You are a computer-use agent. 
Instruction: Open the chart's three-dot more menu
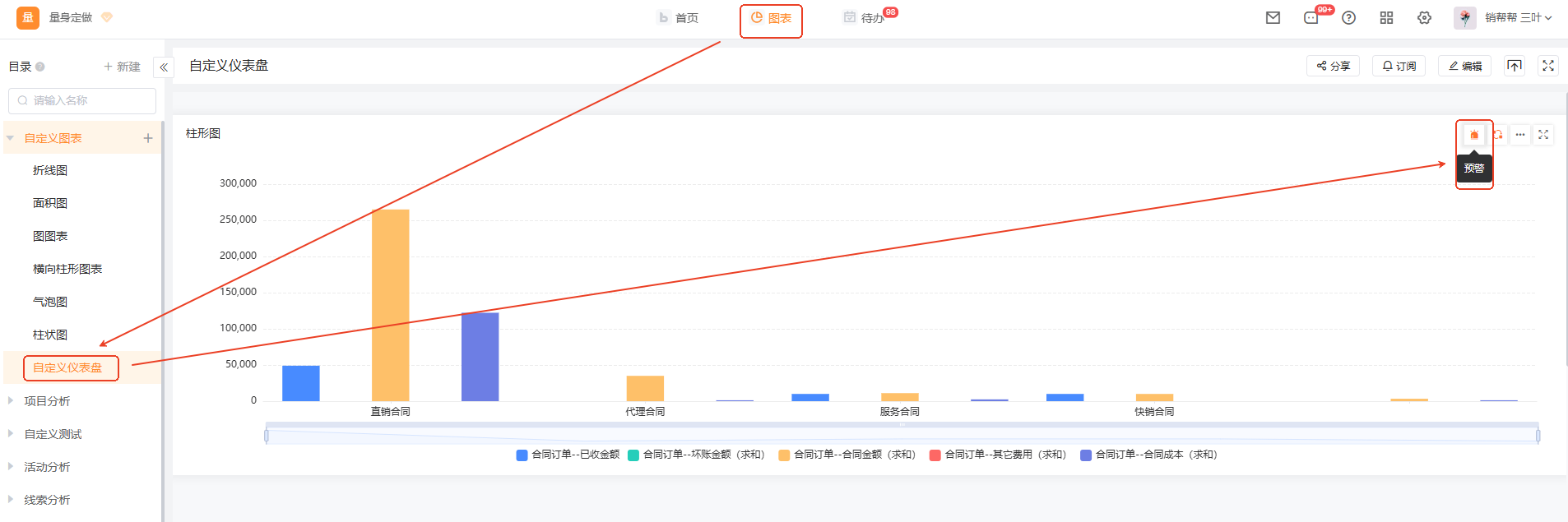[1520, 135]
